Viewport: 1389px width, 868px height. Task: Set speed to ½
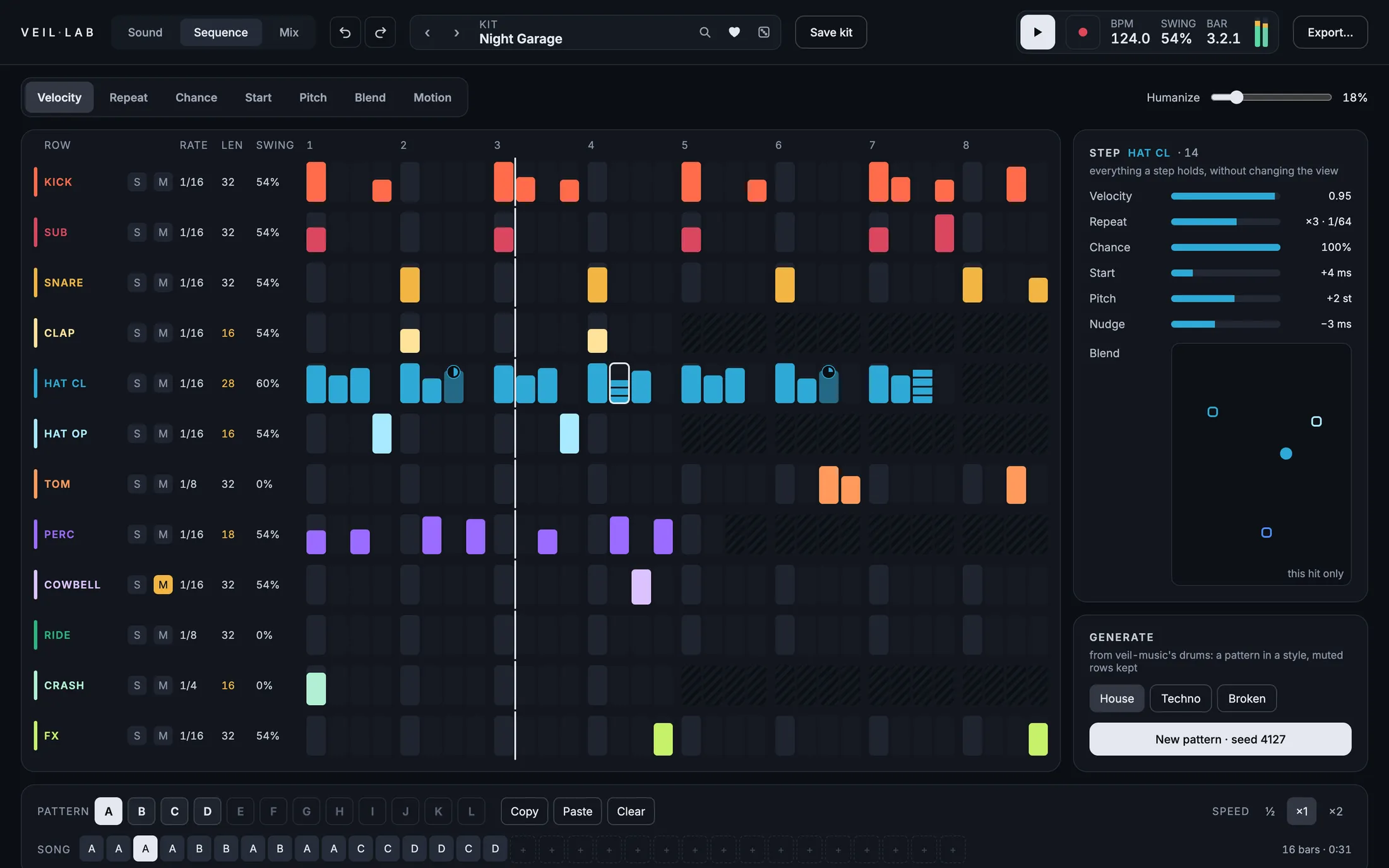1270,811
